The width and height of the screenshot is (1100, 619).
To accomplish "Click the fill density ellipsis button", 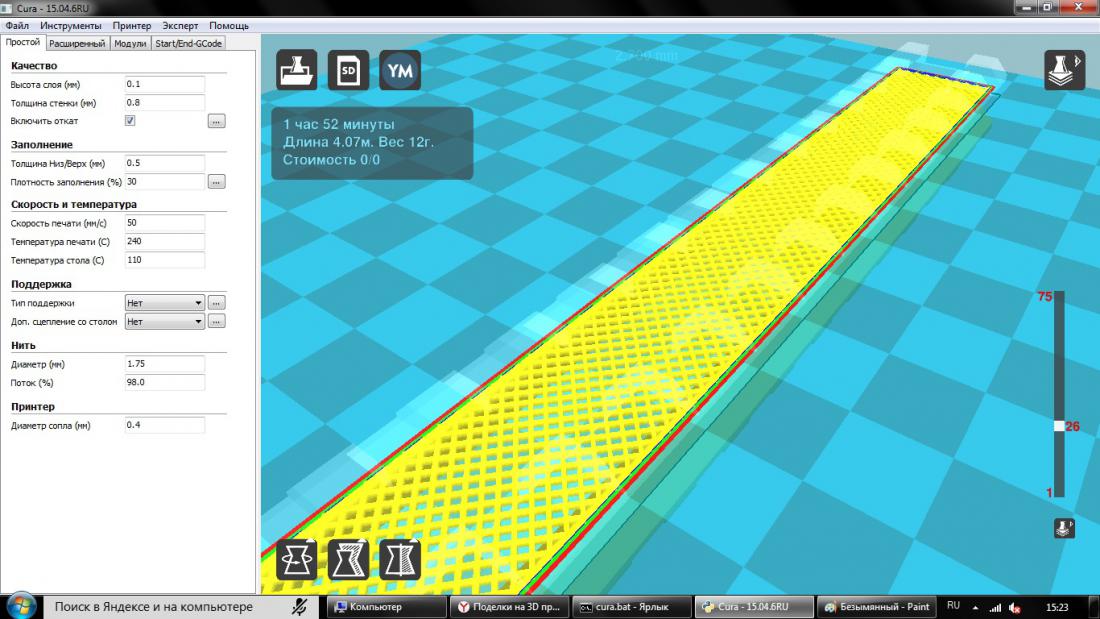I will [216, 182].
